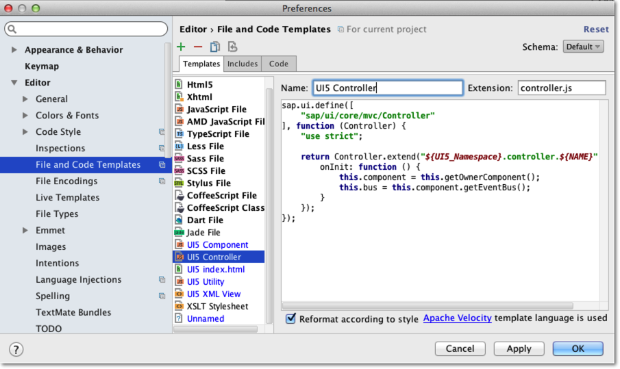Select the Stylus File icon

click(x=179, y=183)
